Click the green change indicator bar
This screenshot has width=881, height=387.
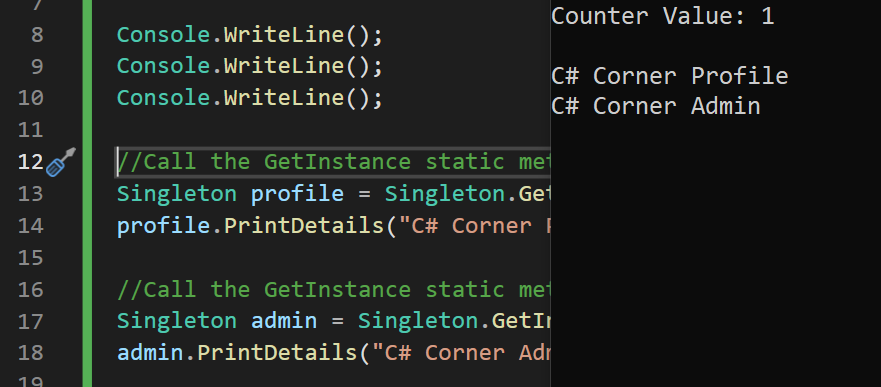(x=87, y=193)
